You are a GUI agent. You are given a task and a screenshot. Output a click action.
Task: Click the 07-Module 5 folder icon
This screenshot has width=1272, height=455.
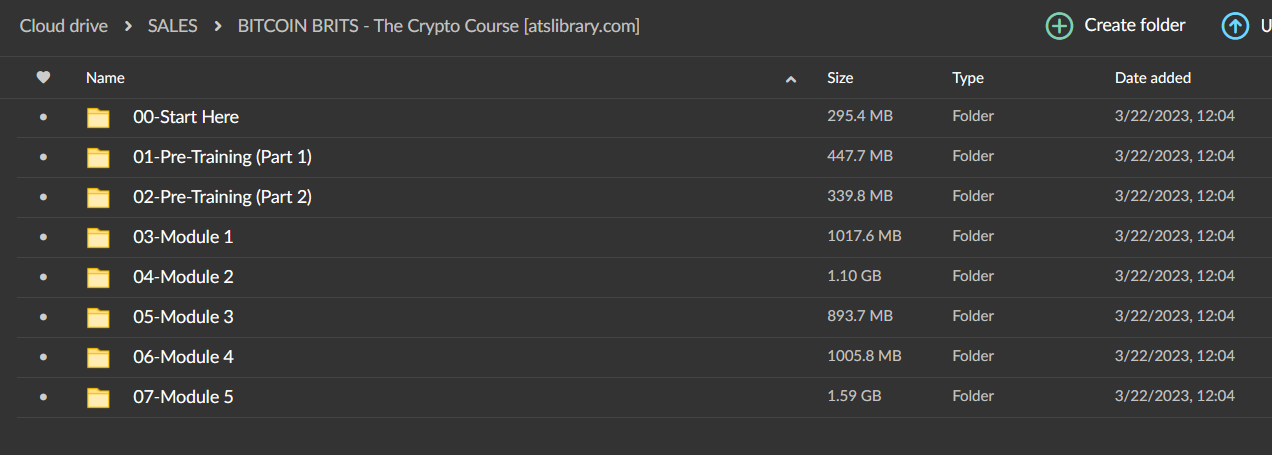pyautogui.click(x=98, y=397)
